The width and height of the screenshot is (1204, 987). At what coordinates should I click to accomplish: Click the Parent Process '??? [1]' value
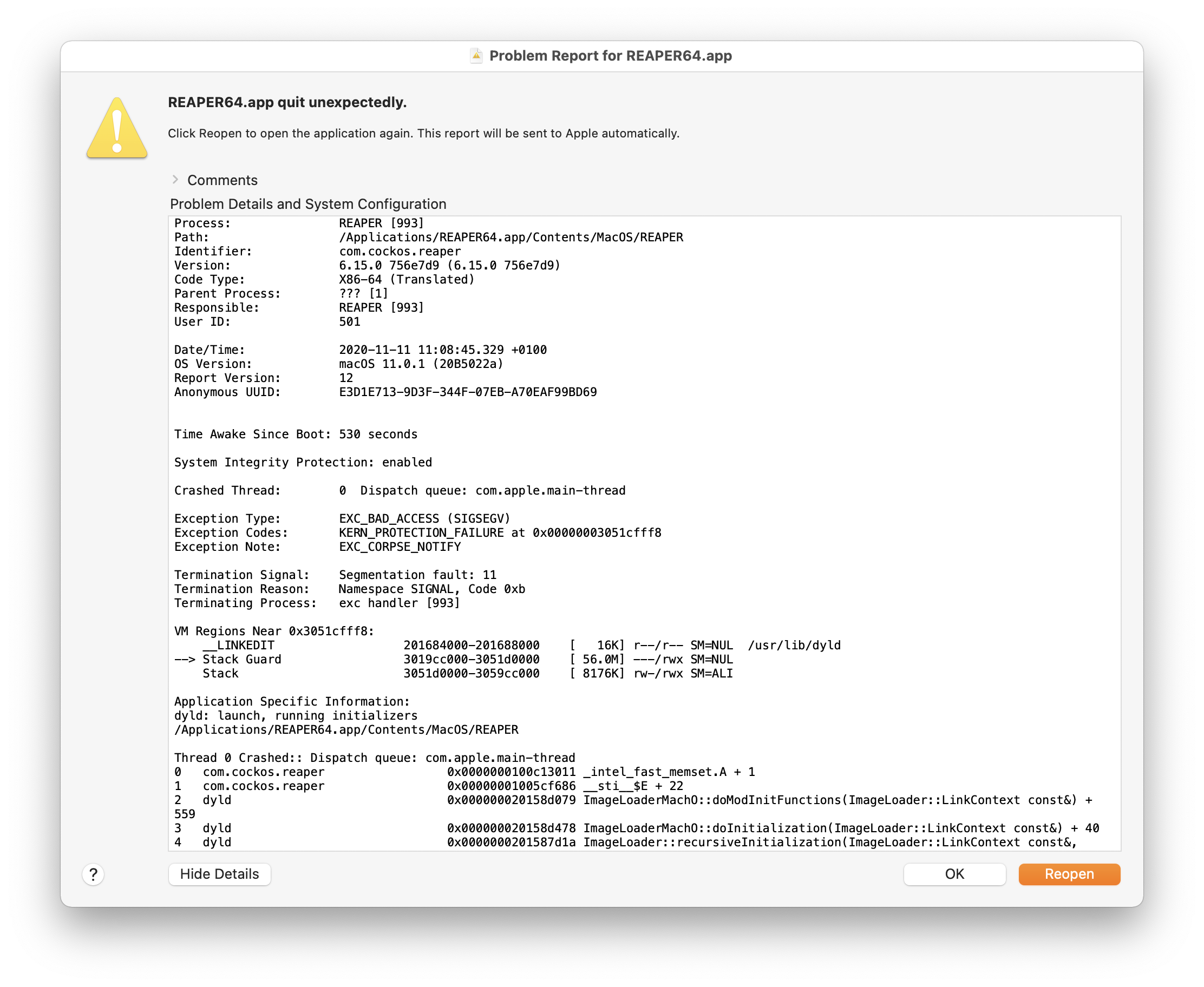click(363, 293)
